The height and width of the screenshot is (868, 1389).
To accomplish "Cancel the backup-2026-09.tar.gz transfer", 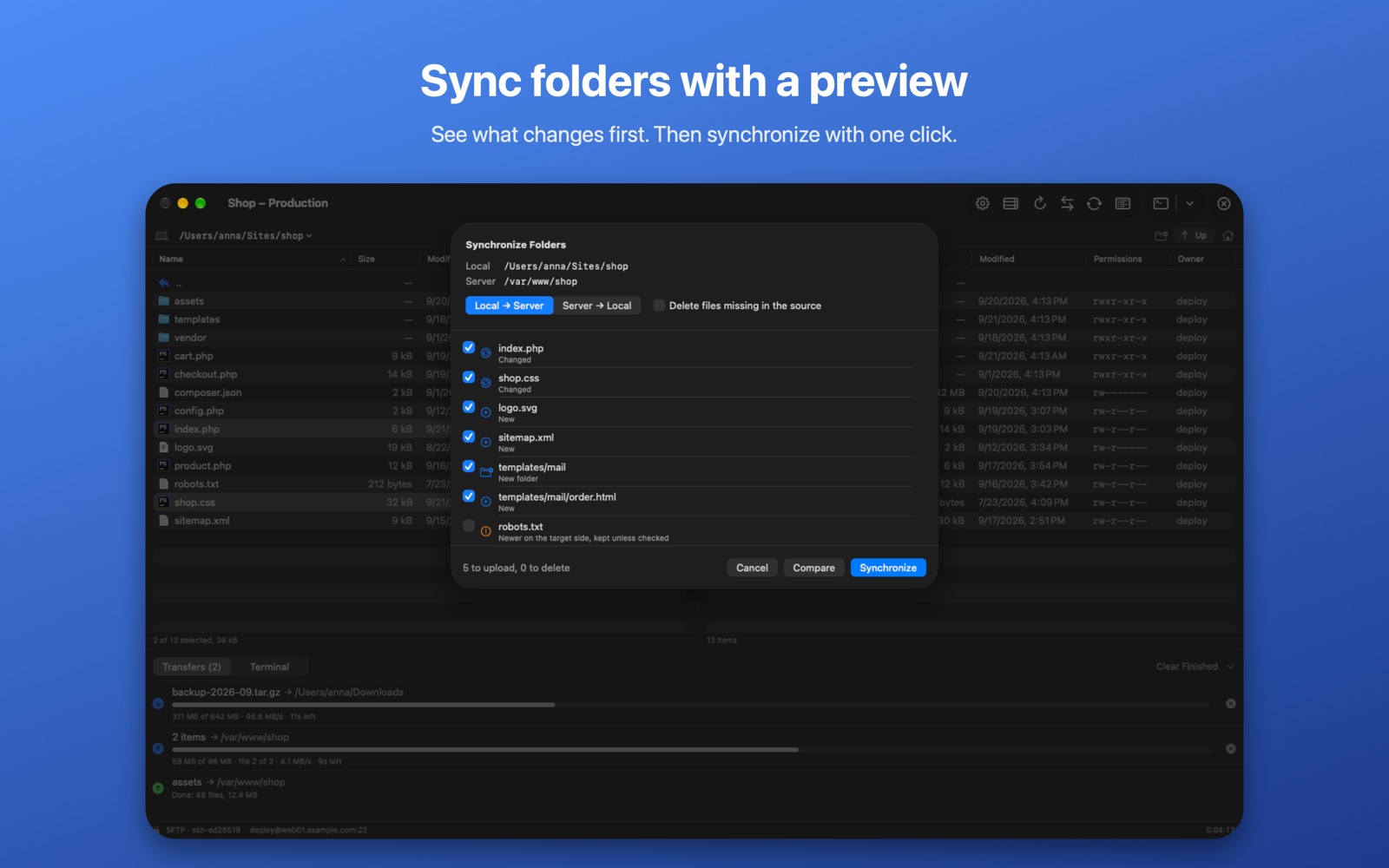I will click(x=1230, y=703).
